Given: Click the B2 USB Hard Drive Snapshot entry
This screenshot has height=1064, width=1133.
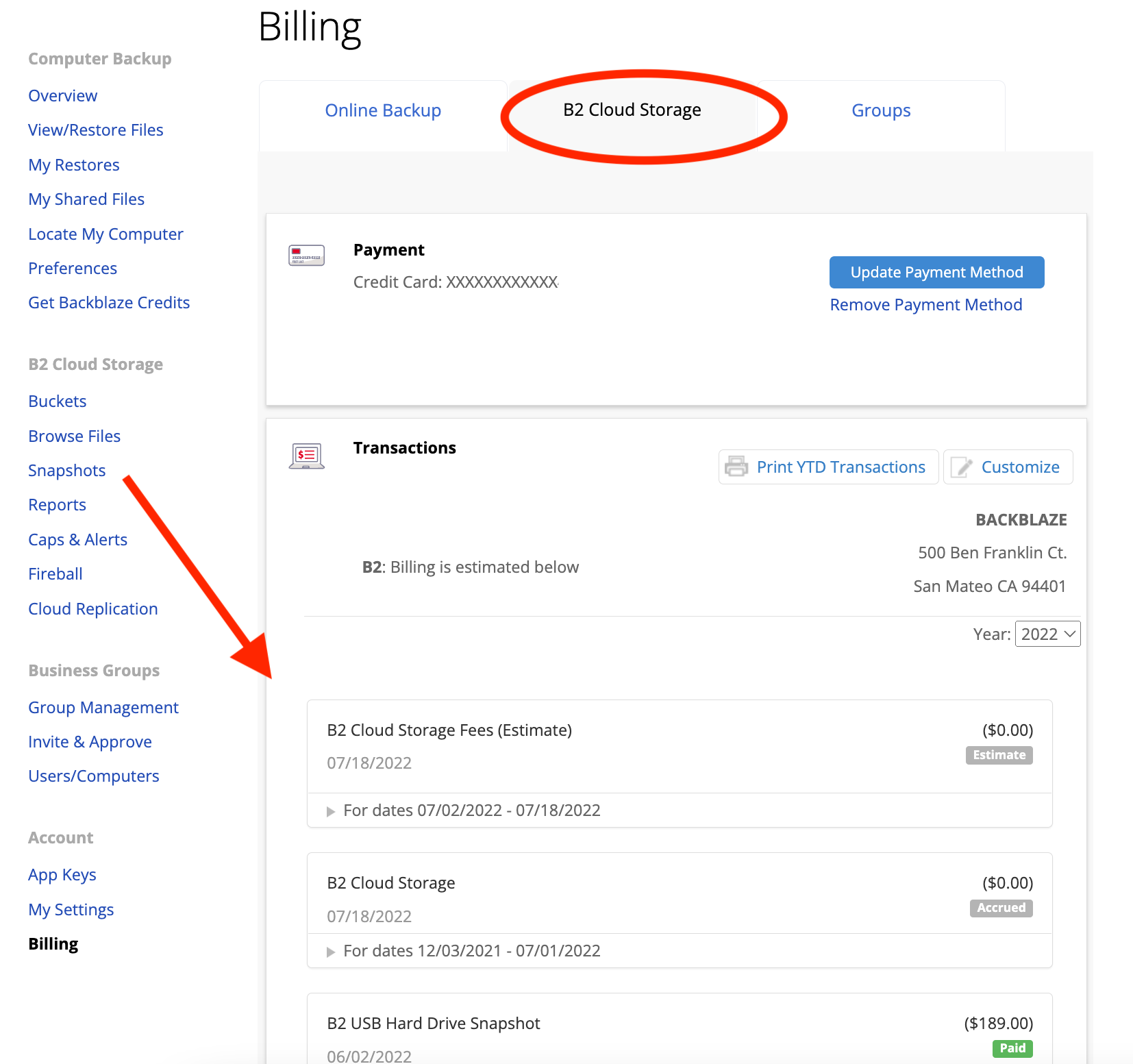Looking at the screenshot, I should click(434, 1024).
